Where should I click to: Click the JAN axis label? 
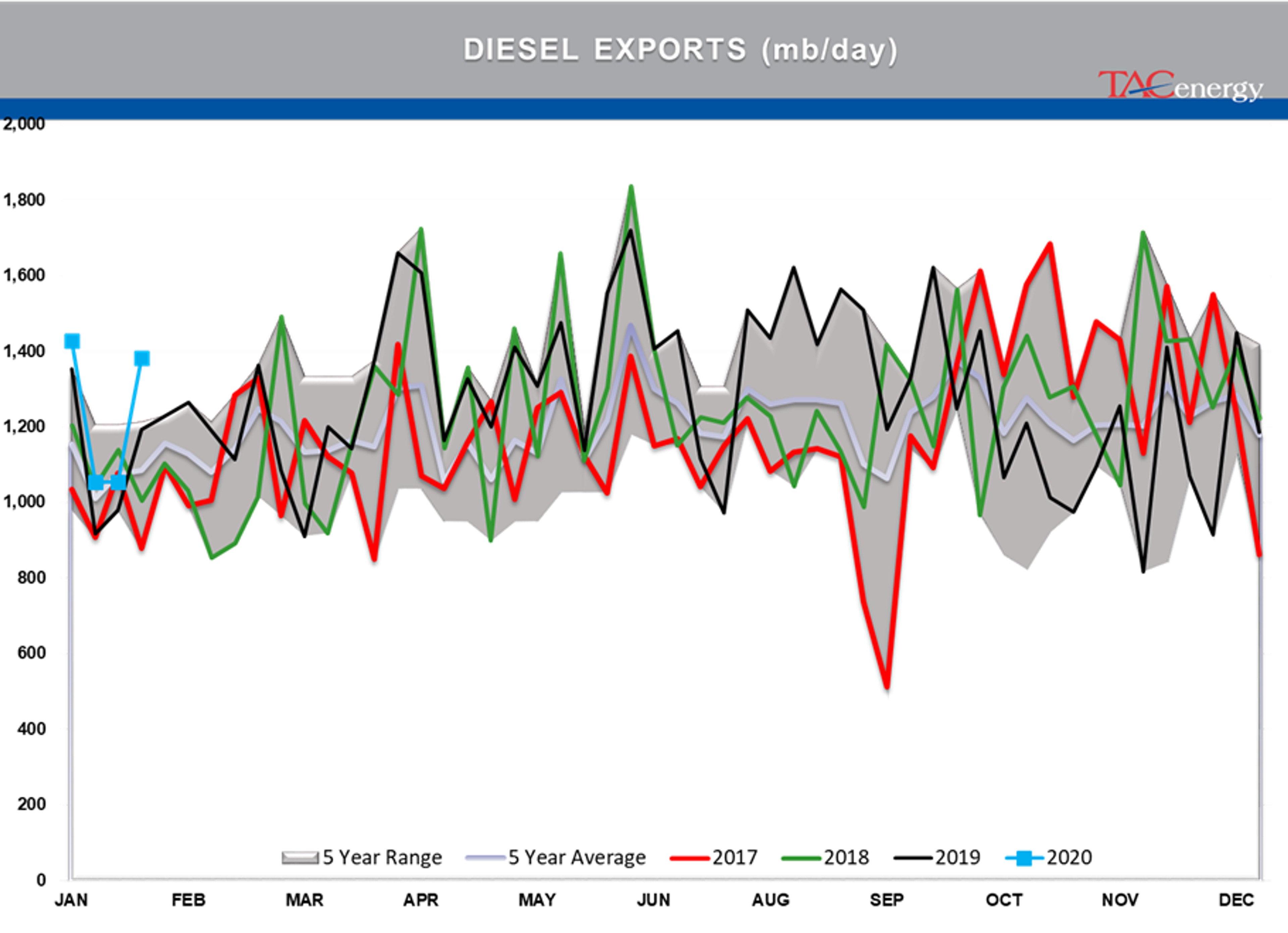pos(71,900)
